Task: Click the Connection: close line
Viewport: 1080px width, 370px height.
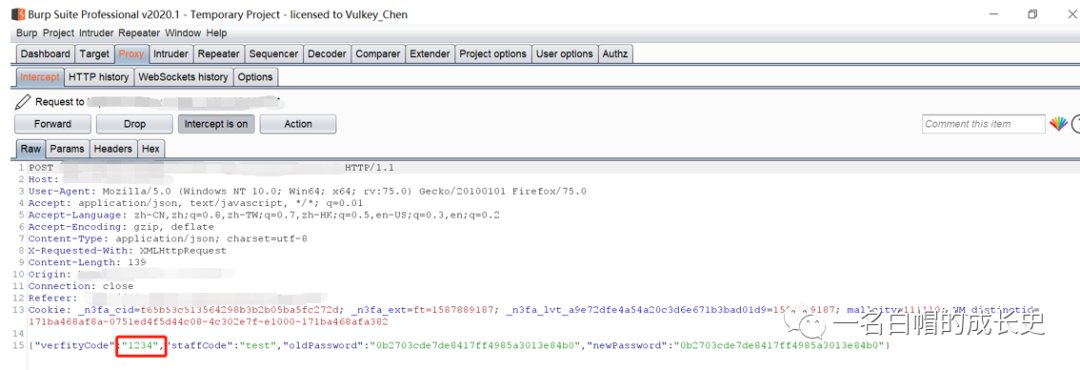Action: point(81,286)
